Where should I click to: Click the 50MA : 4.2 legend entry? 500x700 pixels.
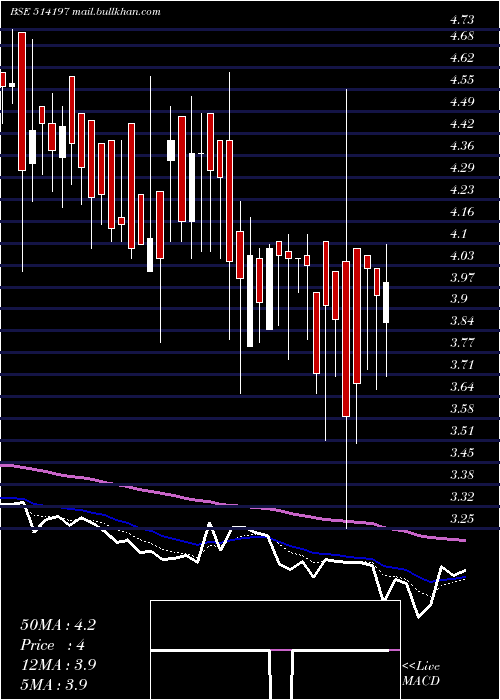coord(58,625)
